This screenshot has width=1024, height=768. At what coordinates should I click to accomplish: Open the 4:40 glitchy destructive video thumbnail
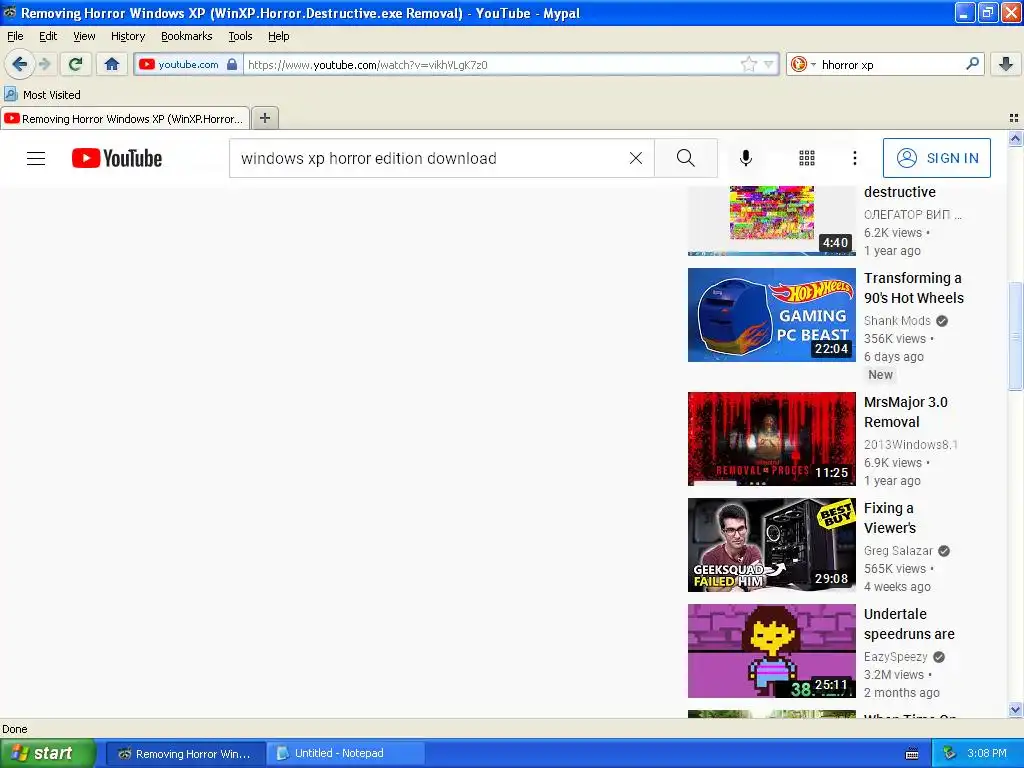click(x=771, y=220)
